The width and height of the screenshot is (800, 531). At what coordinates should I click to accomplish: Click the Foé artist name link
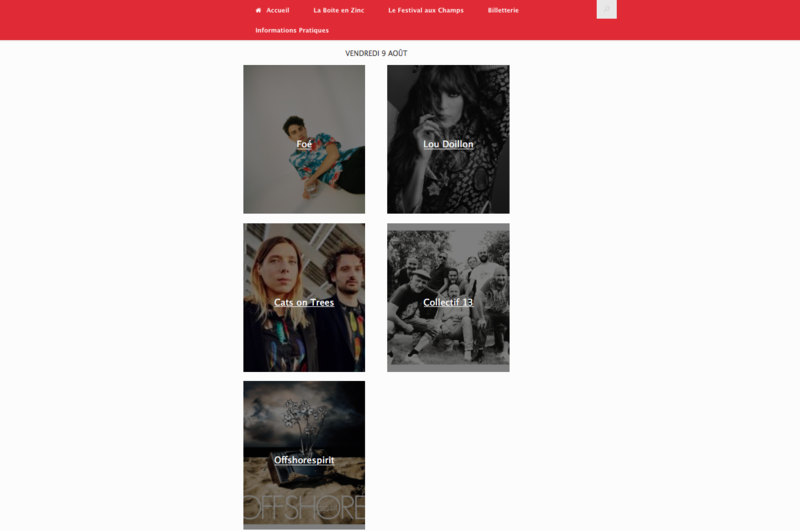304,144
